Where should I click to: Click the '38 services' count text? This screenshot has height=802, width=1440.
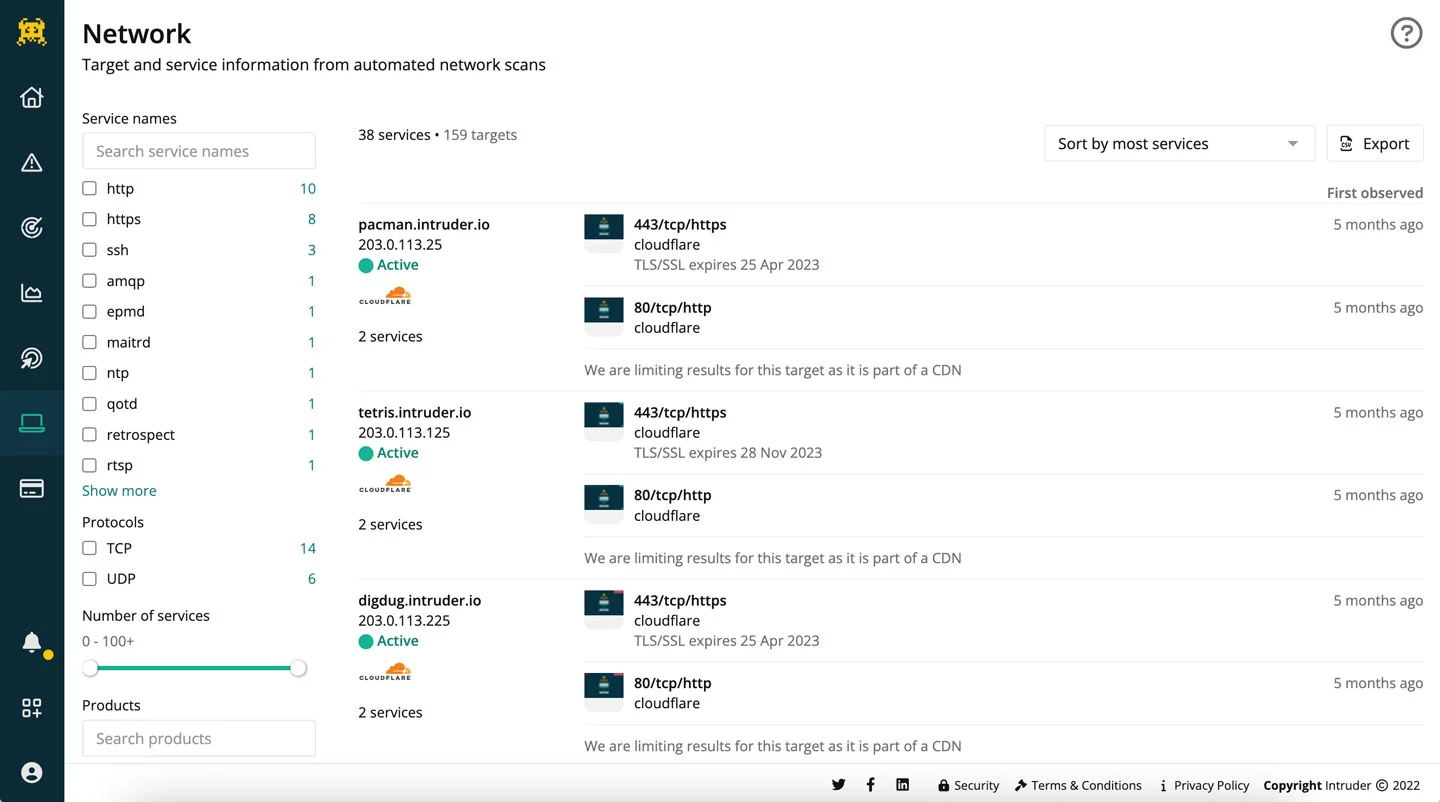point(394,135)
